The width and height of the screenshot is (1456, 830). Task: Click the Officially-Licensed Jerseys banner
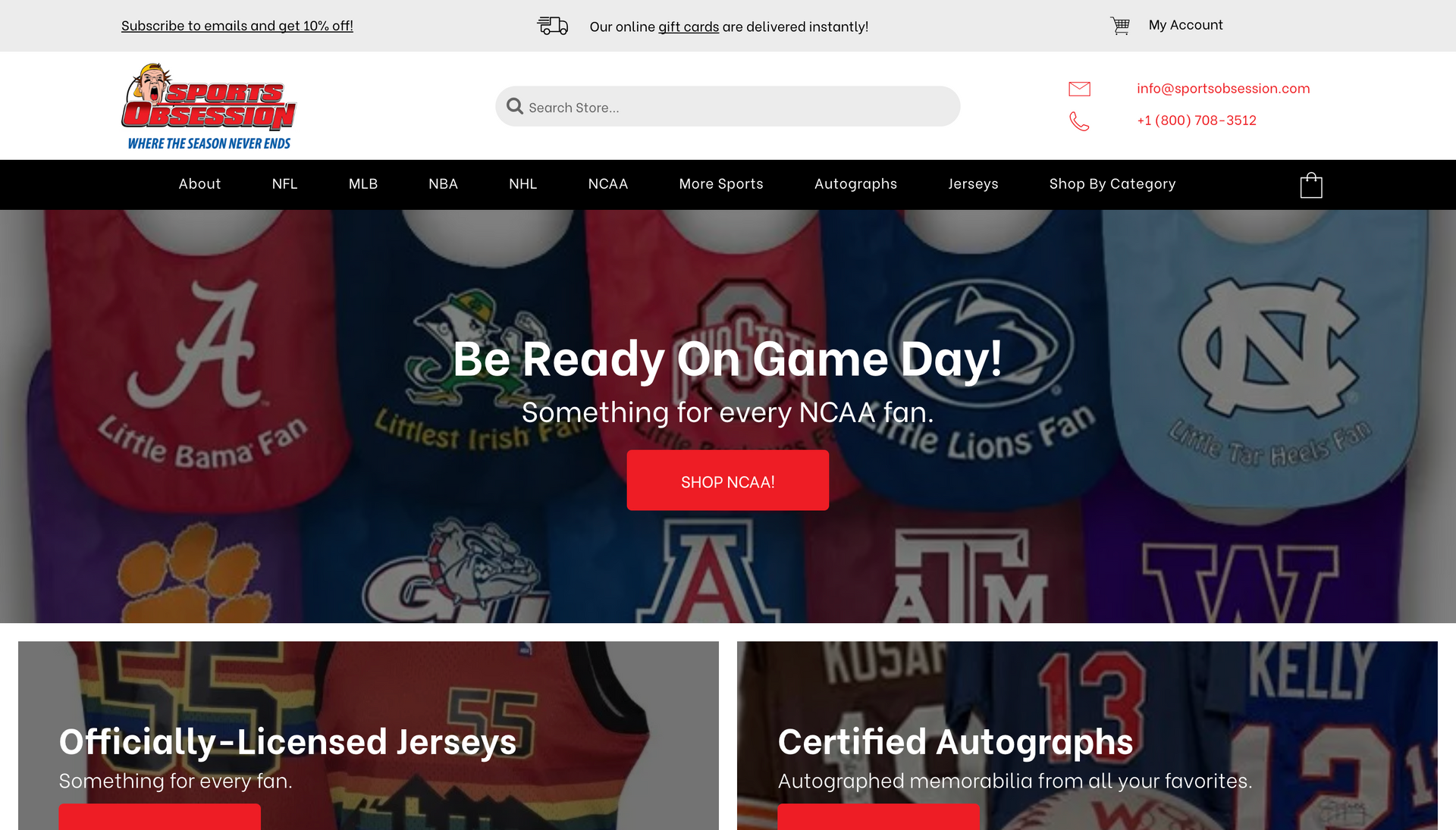click(x=368, y=735)
